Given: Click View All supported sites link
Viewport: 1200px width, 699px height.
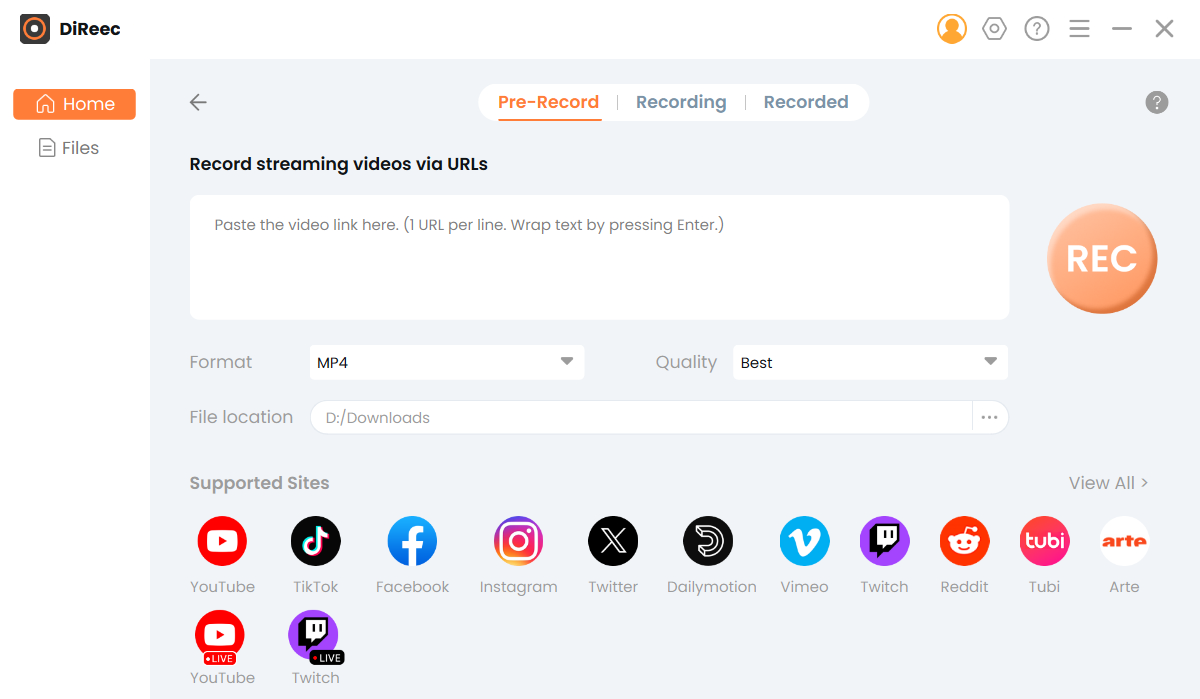Looking at the screenshot, I should [x=1108, y=482].
